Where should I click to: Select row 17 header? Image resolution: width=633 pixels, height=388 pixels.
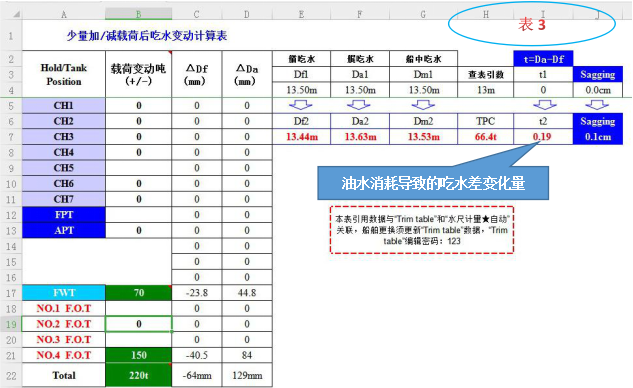[11, 293]
